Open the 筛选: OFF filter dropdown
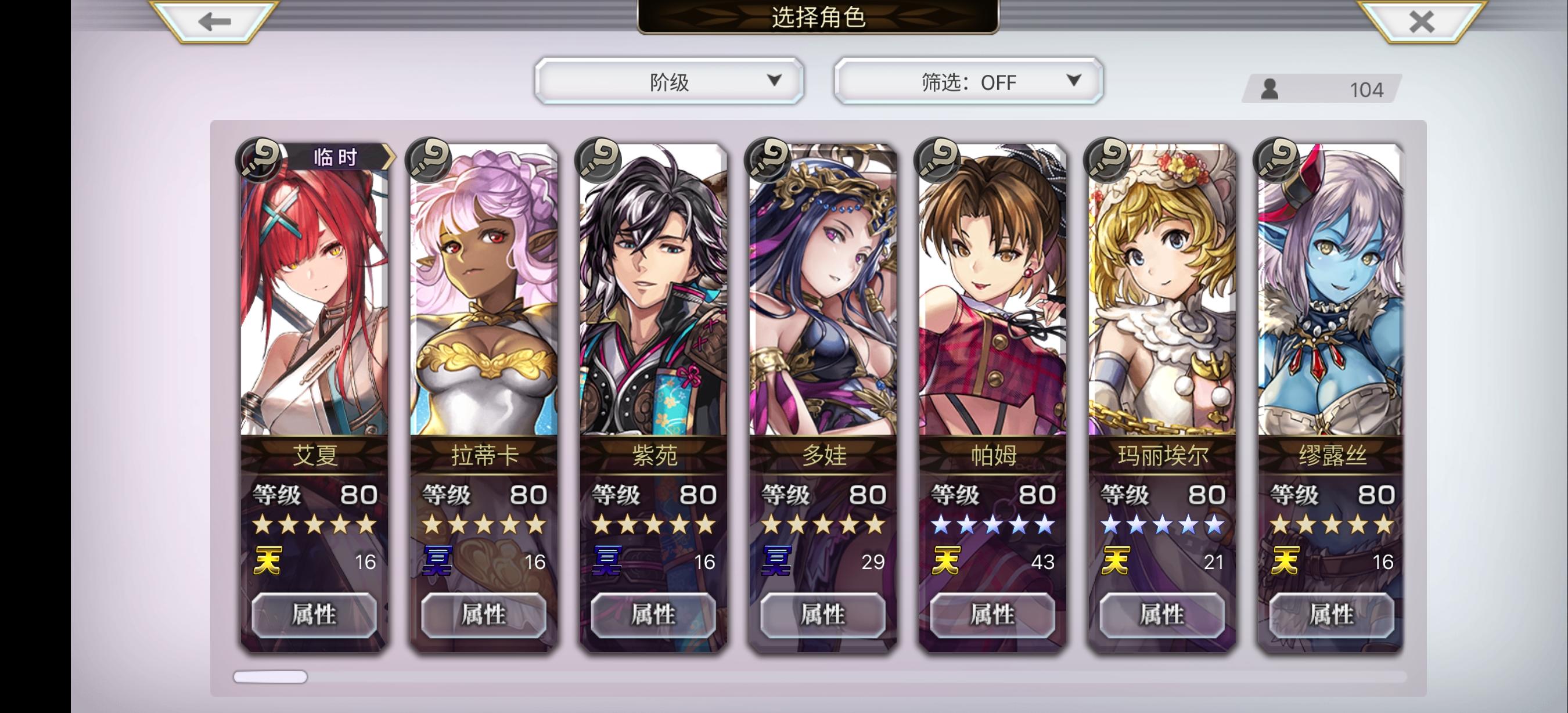1568x713 pixels. (969, 81)
